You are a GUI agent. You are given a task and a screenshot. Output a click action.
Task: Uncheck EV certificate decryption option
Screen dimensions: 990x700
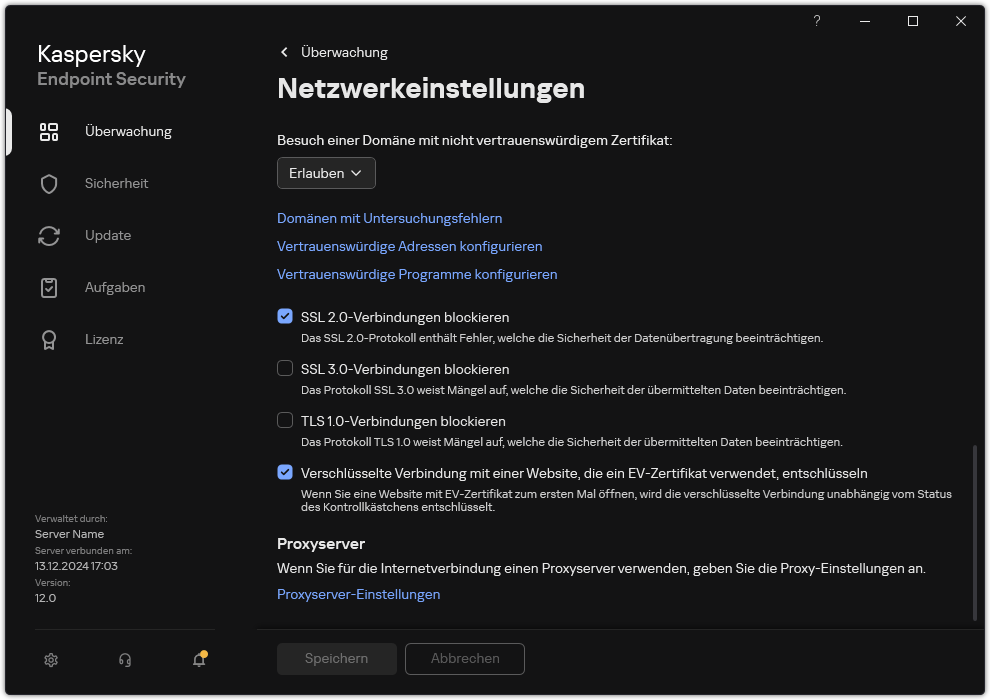pos(284,472)
